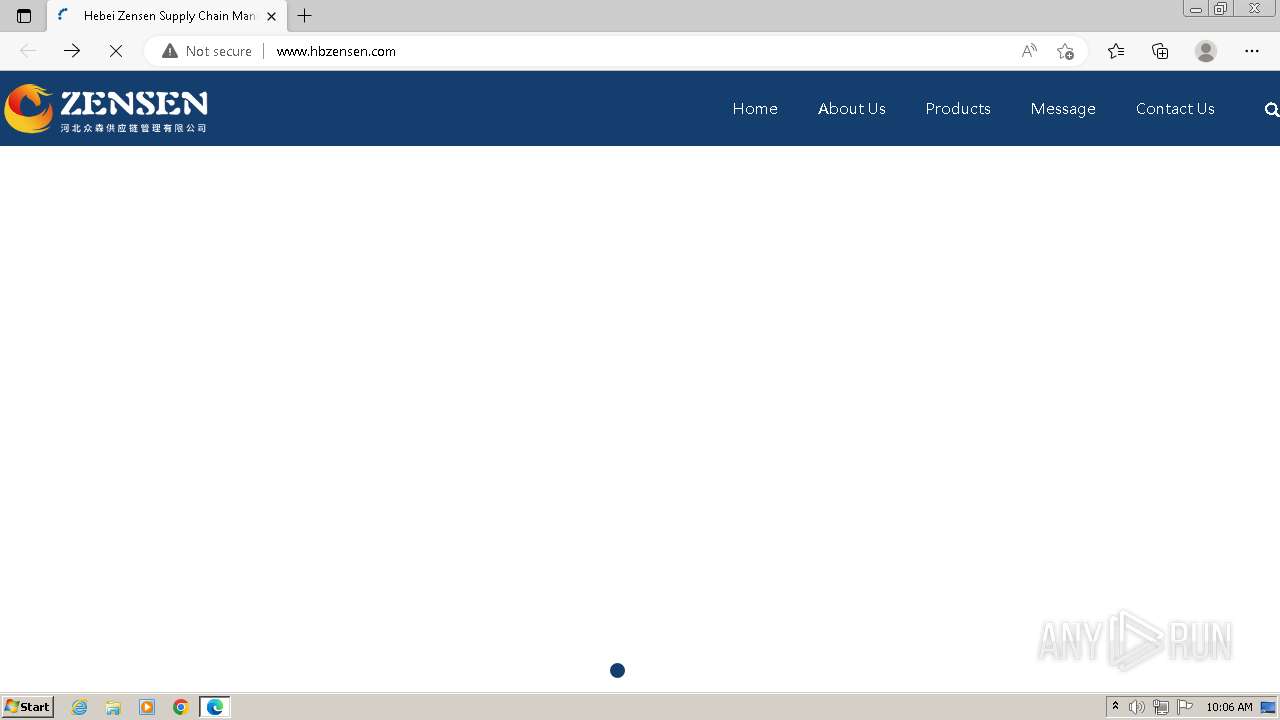Open Edge Settings and more menu
The image size is (1280, 720).
pos(1252,51)
